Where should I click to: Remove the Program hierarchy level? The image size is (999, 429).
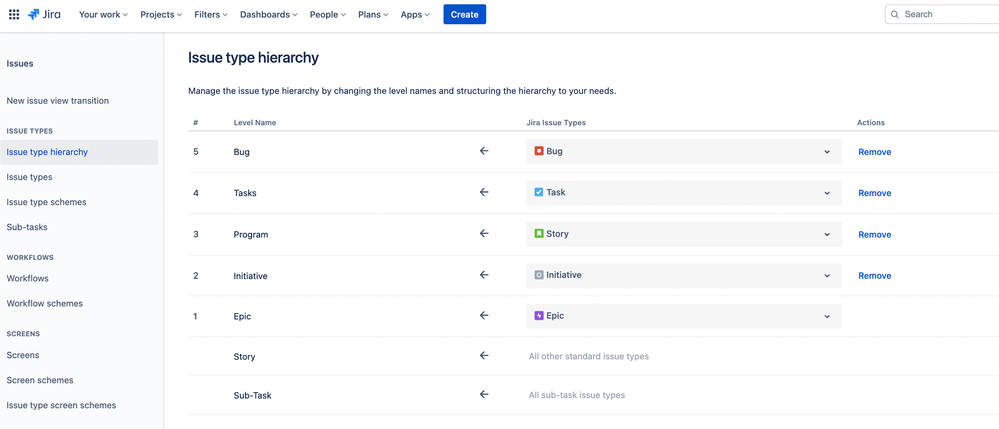pyautogui.click(x=874, y=234)
